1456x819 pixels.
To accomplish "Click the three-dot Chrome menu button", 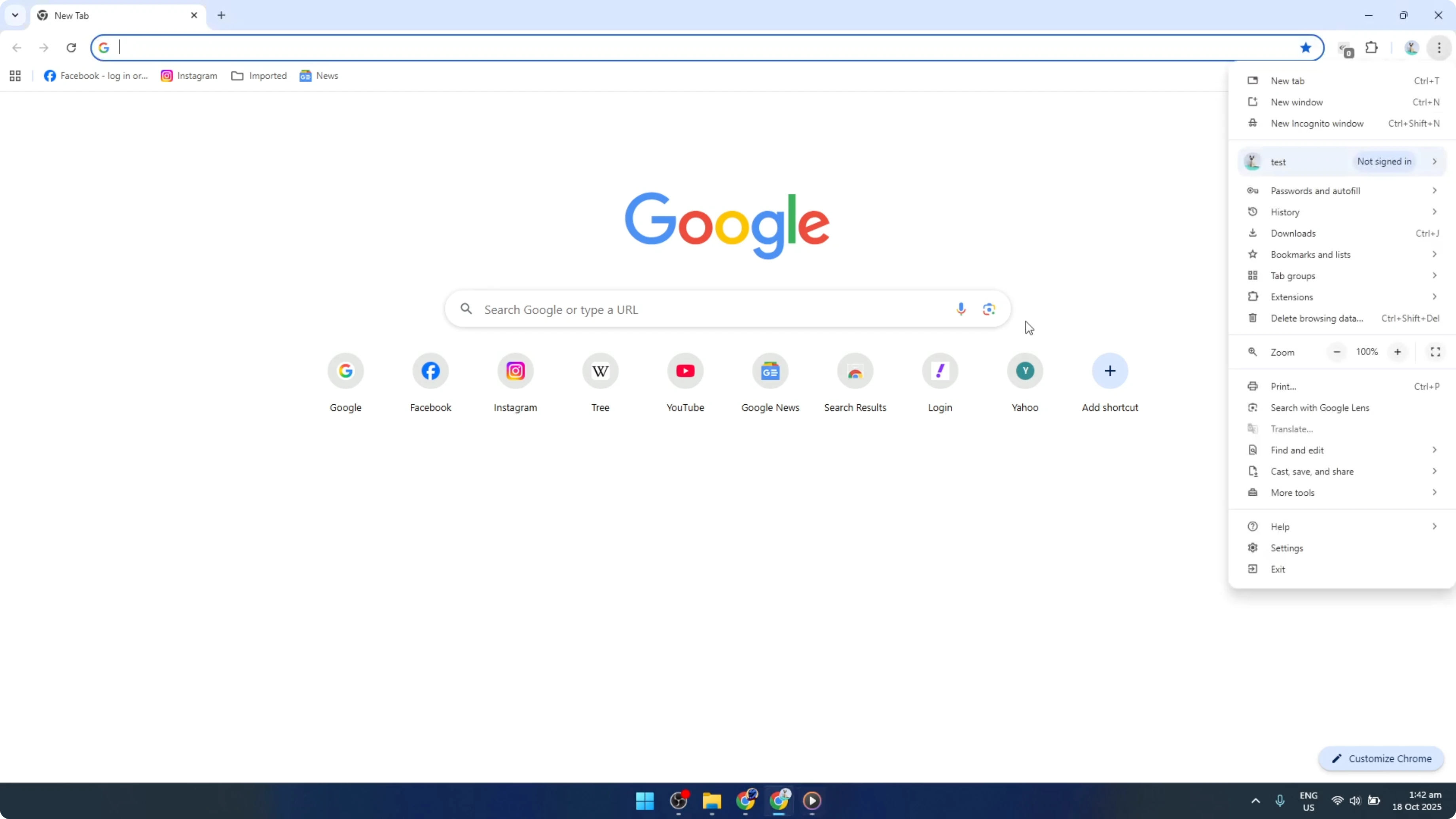I will coord(1439,48).
